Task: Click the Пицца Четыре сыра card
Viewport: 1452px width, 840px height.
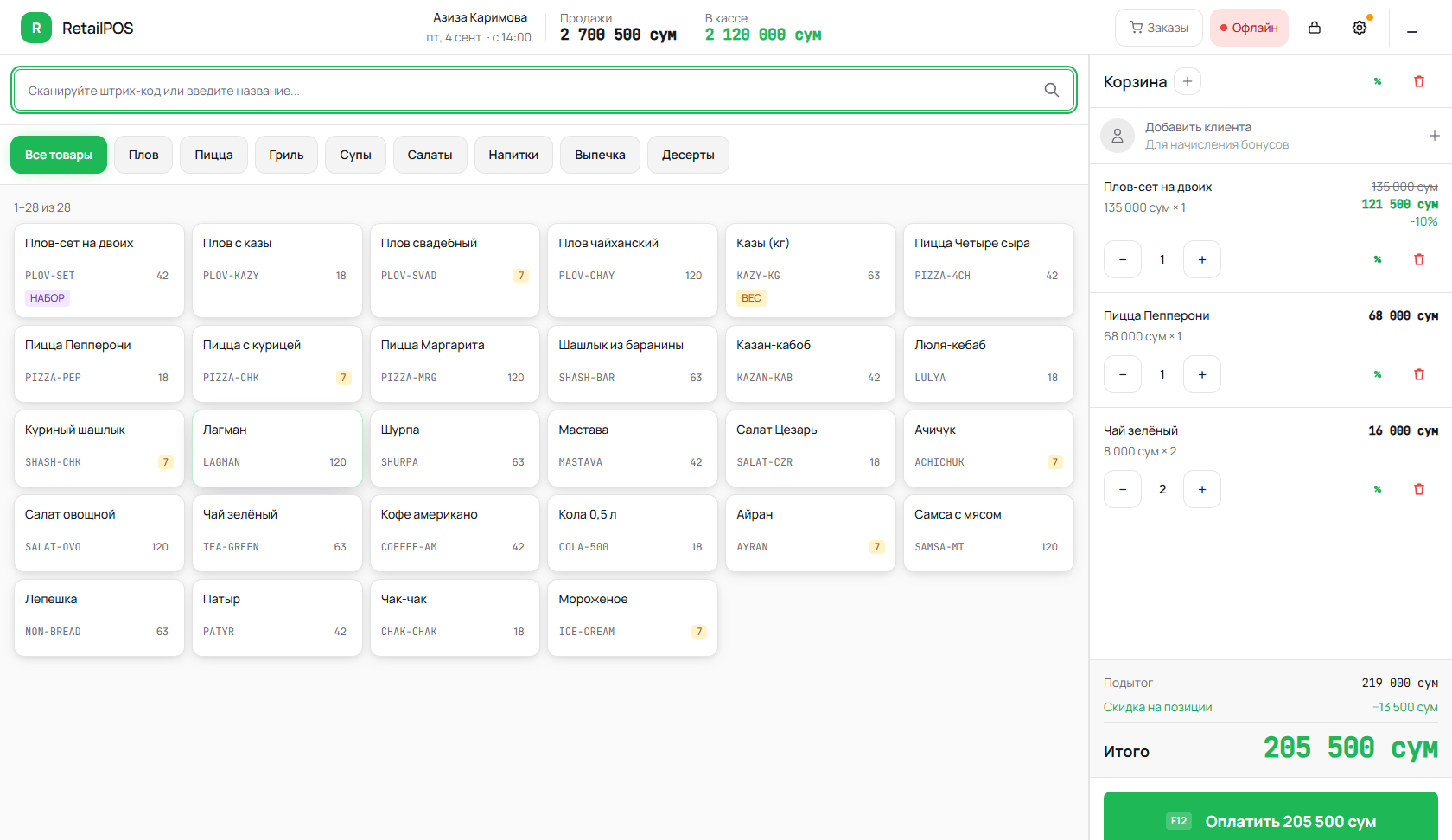Action: click(x=989, y=270)
